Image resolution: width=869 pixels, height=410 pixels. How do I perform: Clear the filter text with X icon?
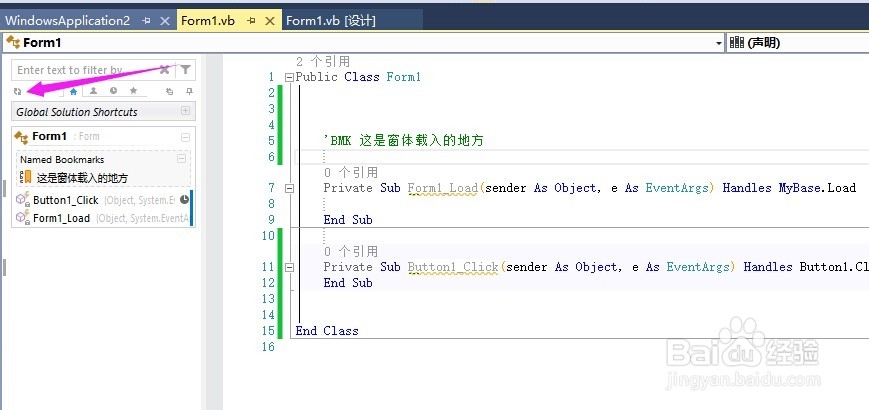click(165, 70)
